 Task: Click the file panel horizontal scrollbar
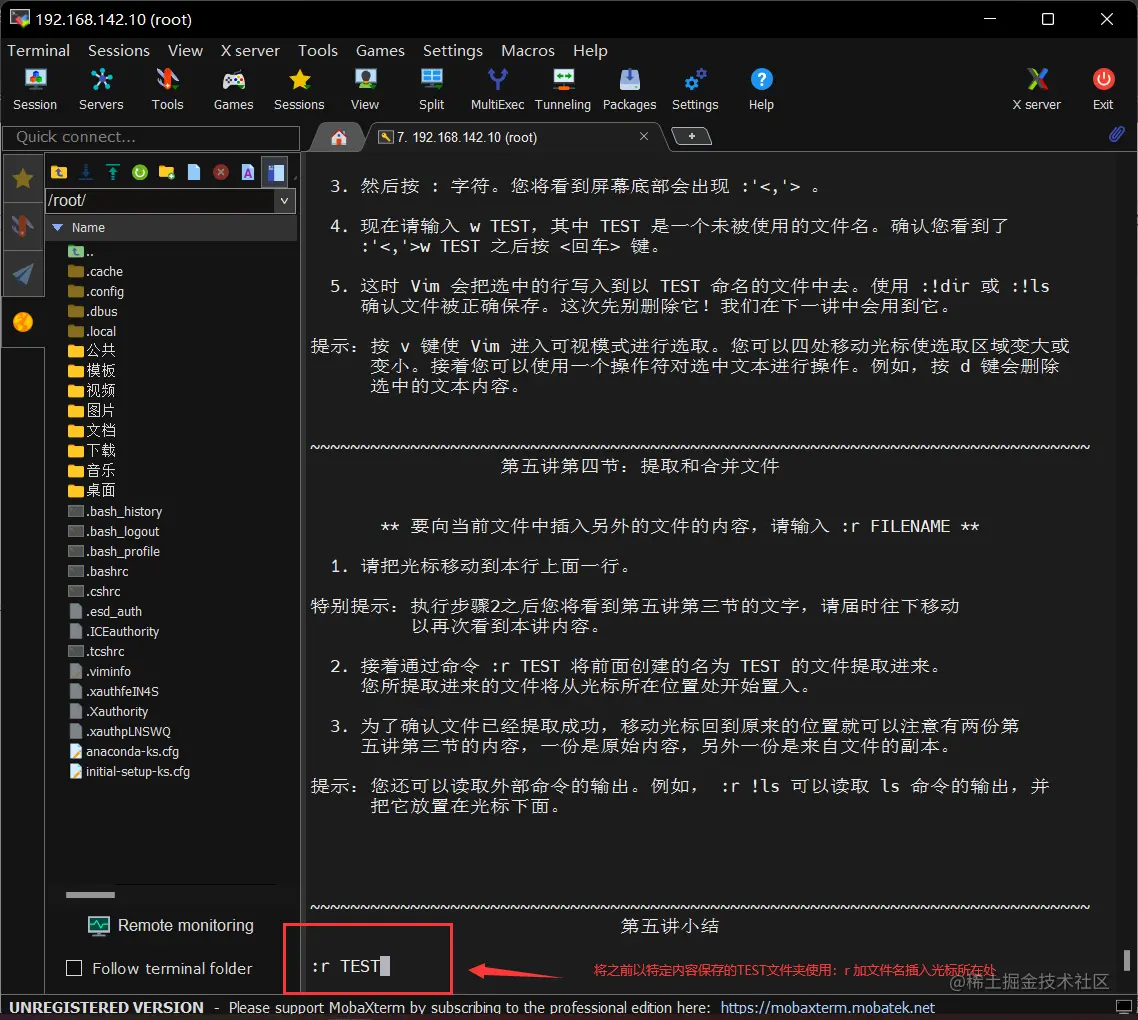click(x=90, y=894)
